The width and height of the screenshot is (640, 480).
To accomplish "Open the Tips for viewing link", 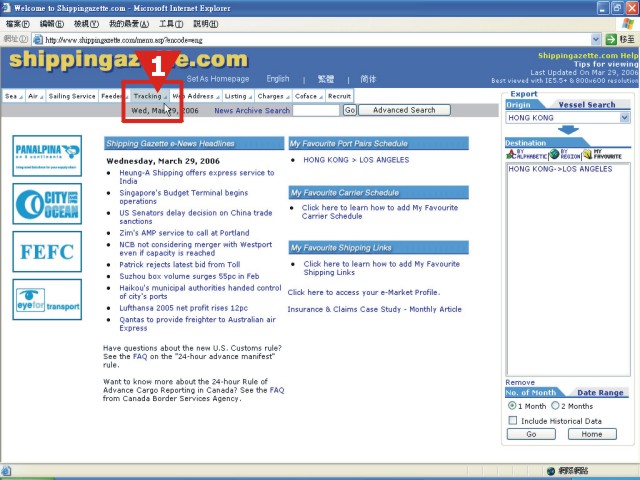I will 606,64.
